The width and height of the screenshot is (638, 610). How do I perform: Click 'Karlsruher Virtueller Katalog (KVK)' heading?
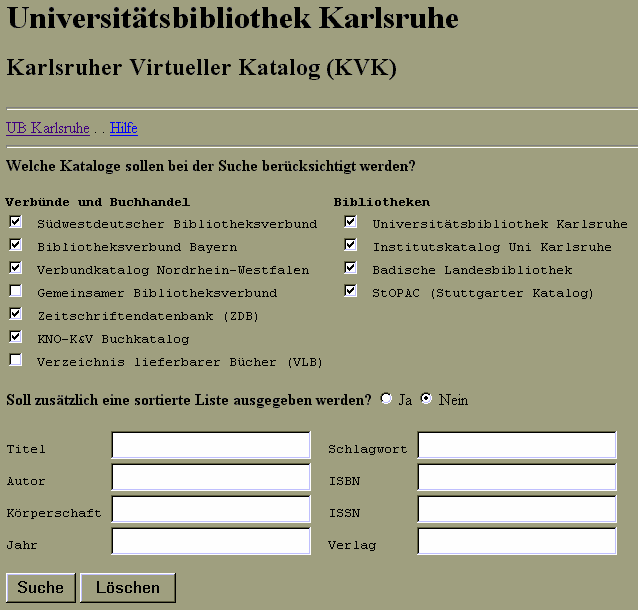tap(201, 68)
